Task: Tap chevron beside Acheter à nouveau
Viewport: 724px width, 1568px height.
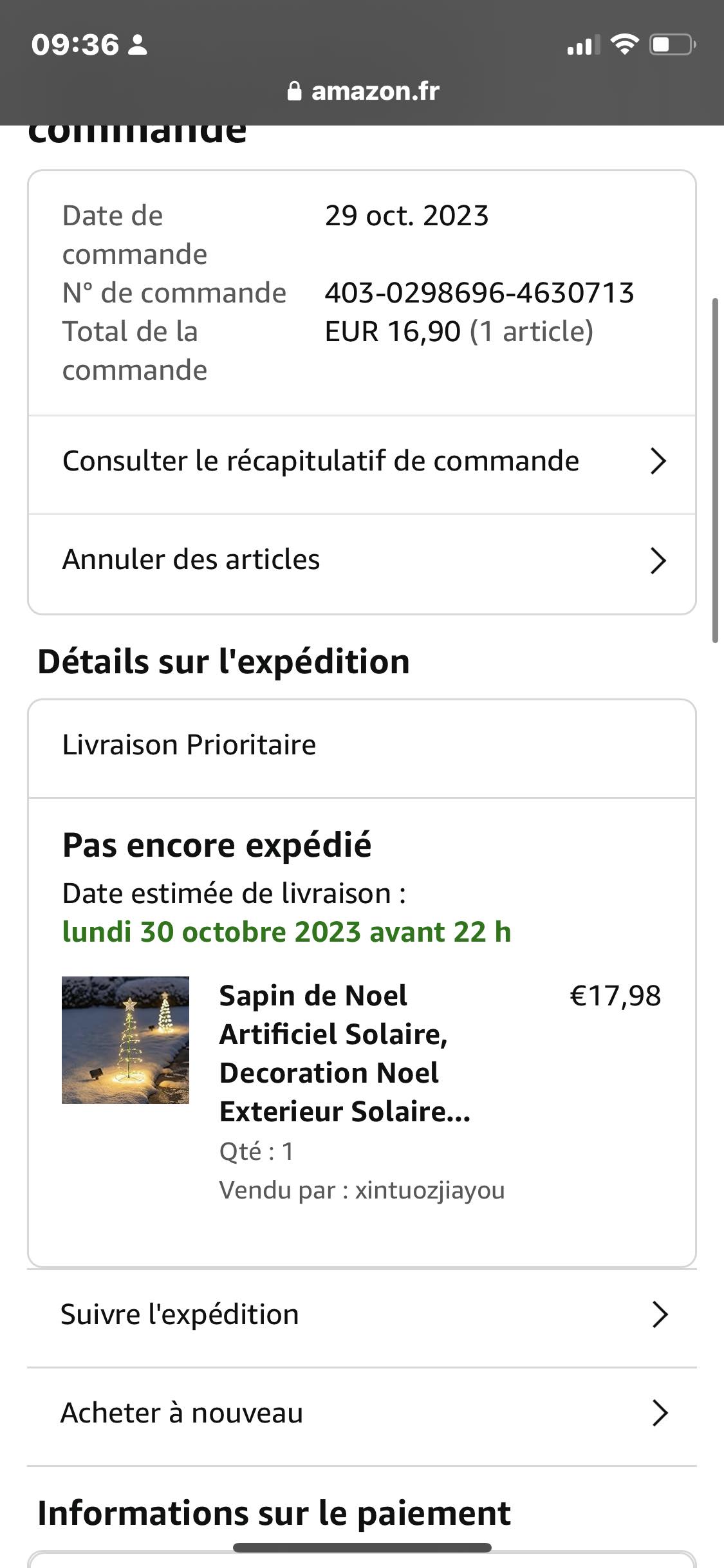Action: pyautogui.click(x=660, y=1413)
